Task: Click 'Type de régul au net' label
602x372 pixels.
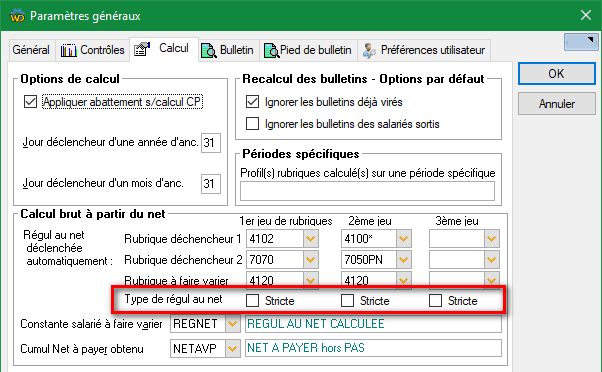Action: tap(174, 299)
